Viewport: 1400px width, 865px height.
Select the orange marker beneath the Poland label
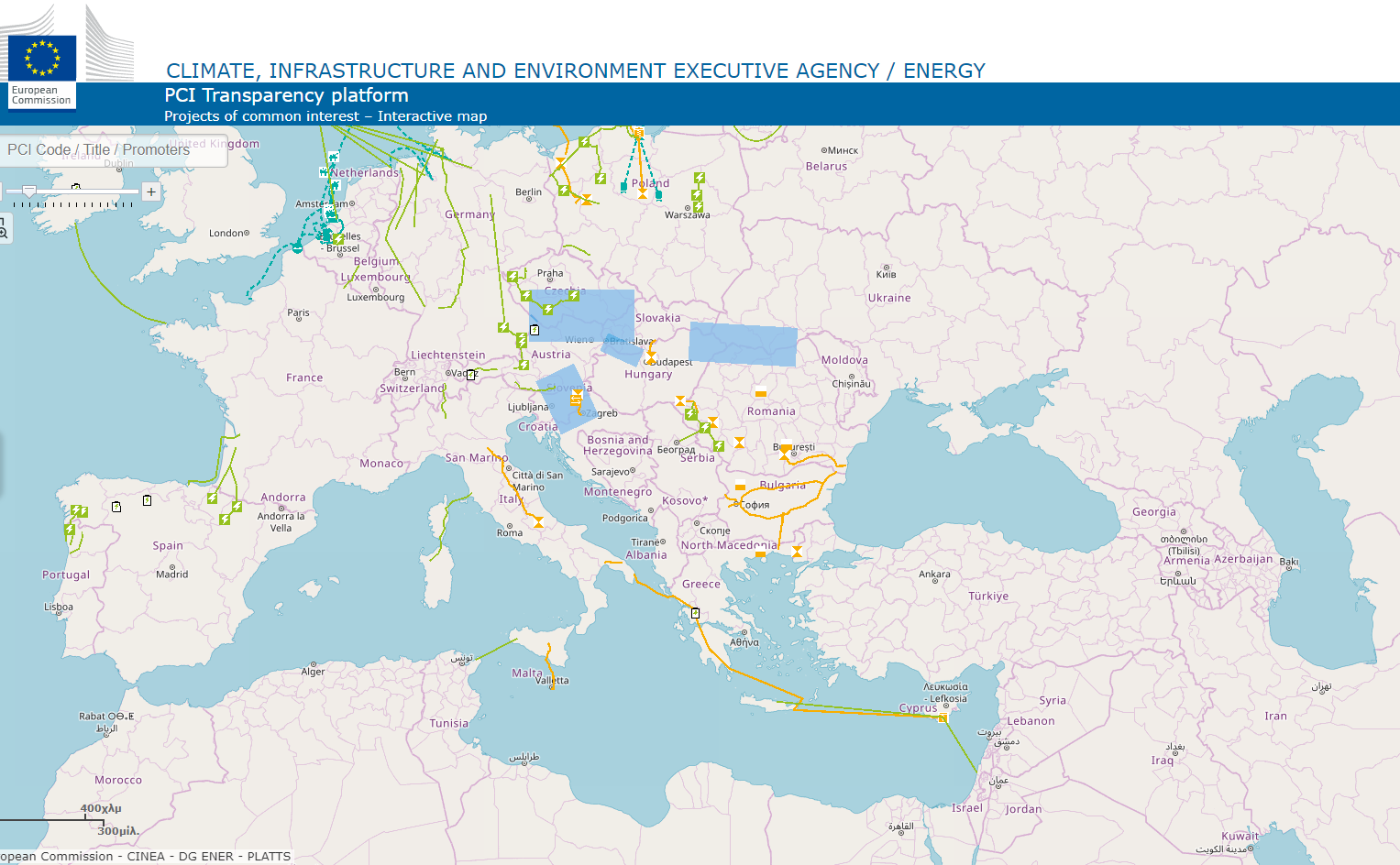[643, 194]
